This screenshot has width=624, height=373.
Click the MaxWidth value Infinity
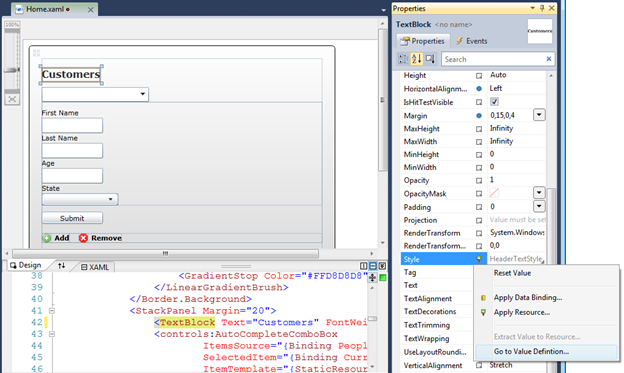tap(501, 141)
